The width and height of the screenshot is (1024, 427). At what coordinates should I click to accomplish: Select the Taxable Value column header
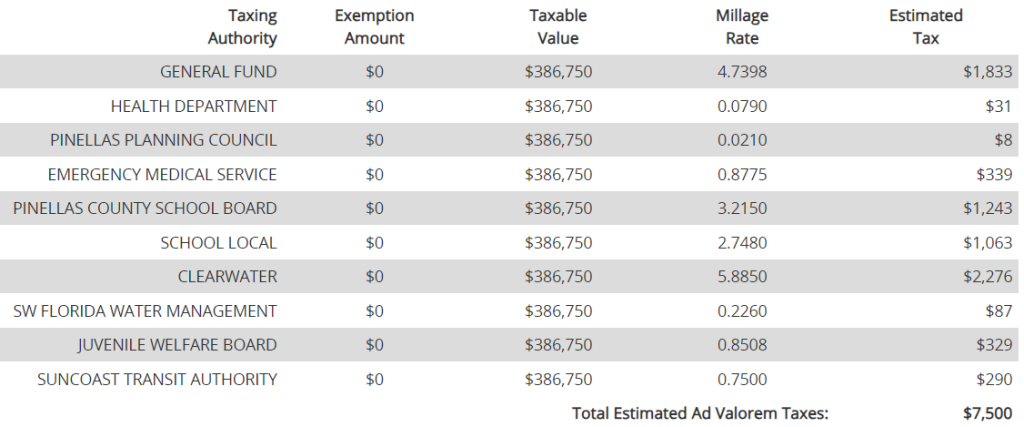[x=558, y=27]
